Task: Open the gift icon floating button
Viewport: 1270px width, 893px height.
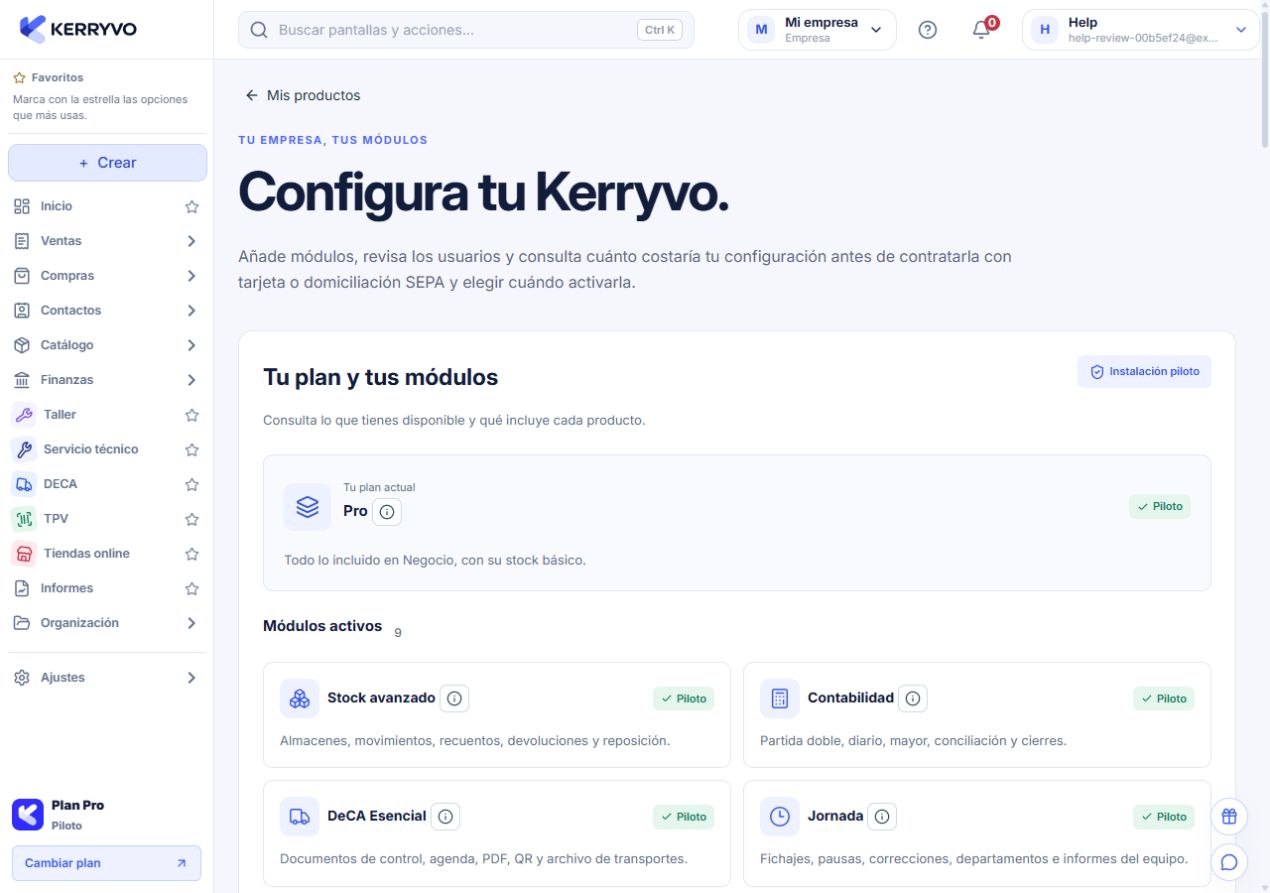Action: [x=1229, y=816]
